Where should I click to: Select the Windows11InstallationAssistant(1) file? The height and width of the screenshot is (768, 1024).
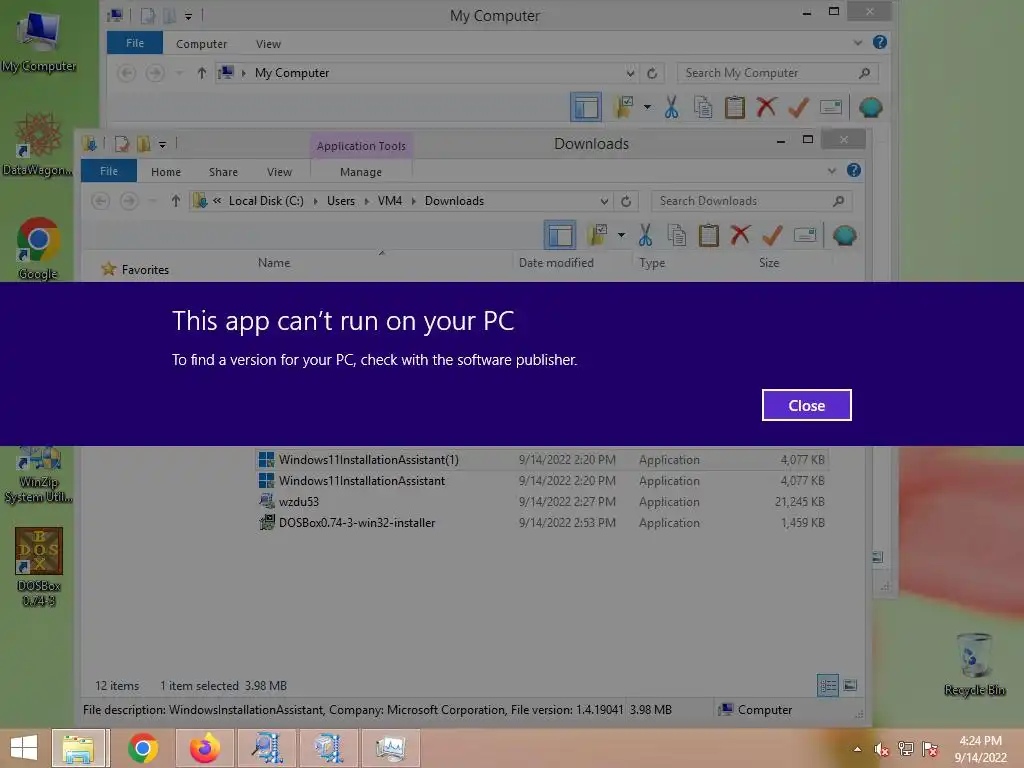541,460
